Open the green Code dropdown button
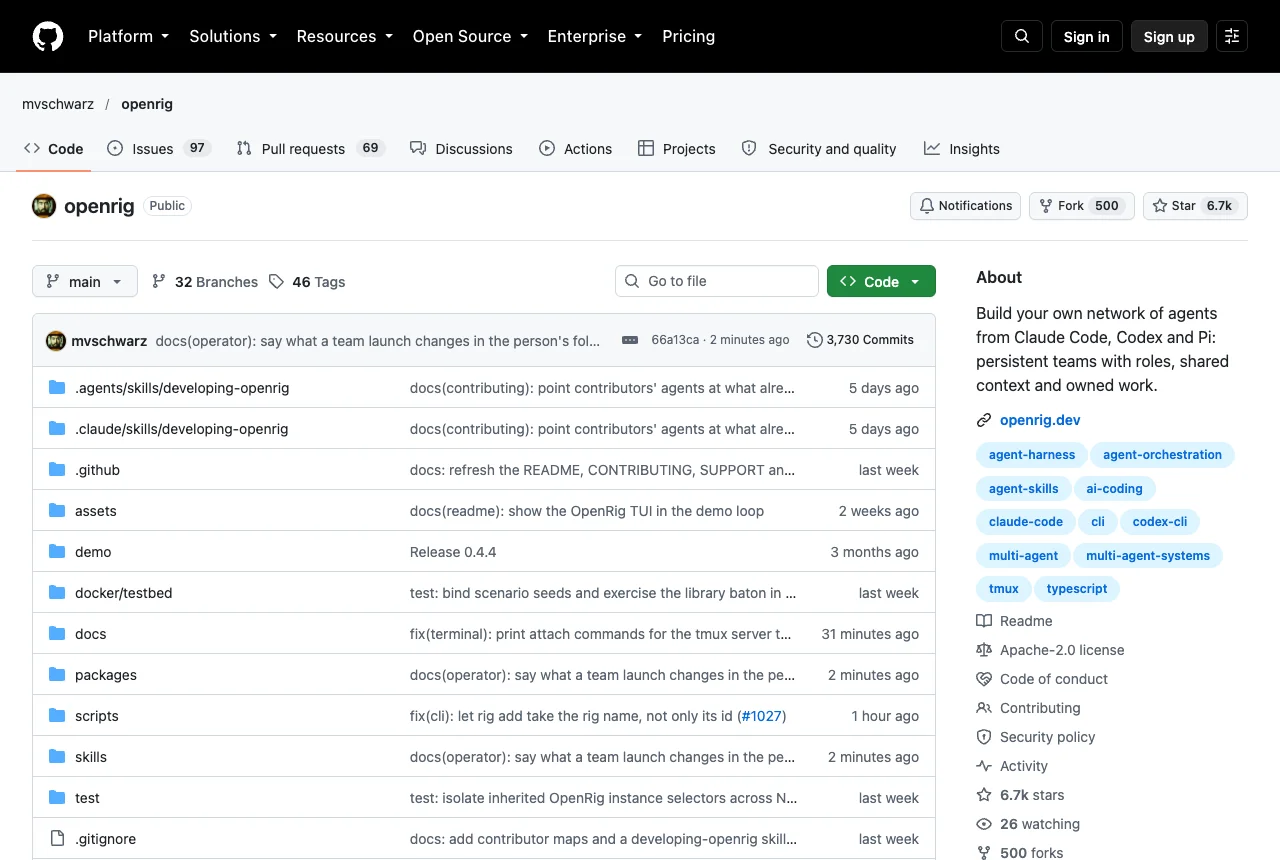This screenshot has height=860, width=1280. [x=881, y=282]
